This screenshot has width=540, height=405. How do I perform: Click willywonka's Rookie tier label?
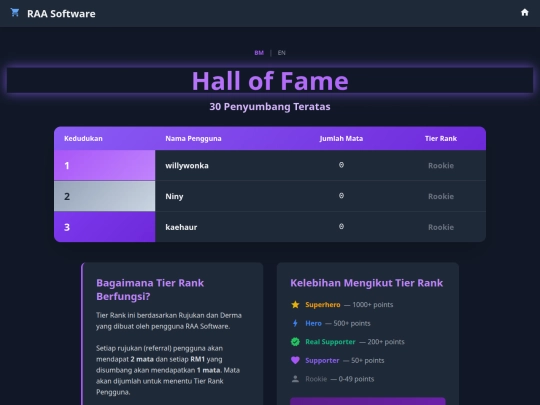[441, 166]
